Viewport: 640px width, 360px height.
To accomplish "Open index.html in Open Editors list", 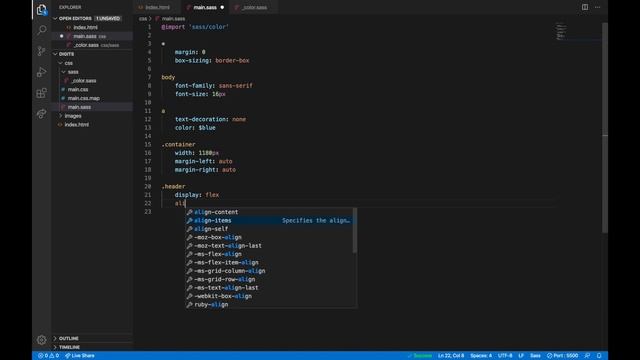I will point(85,27).
